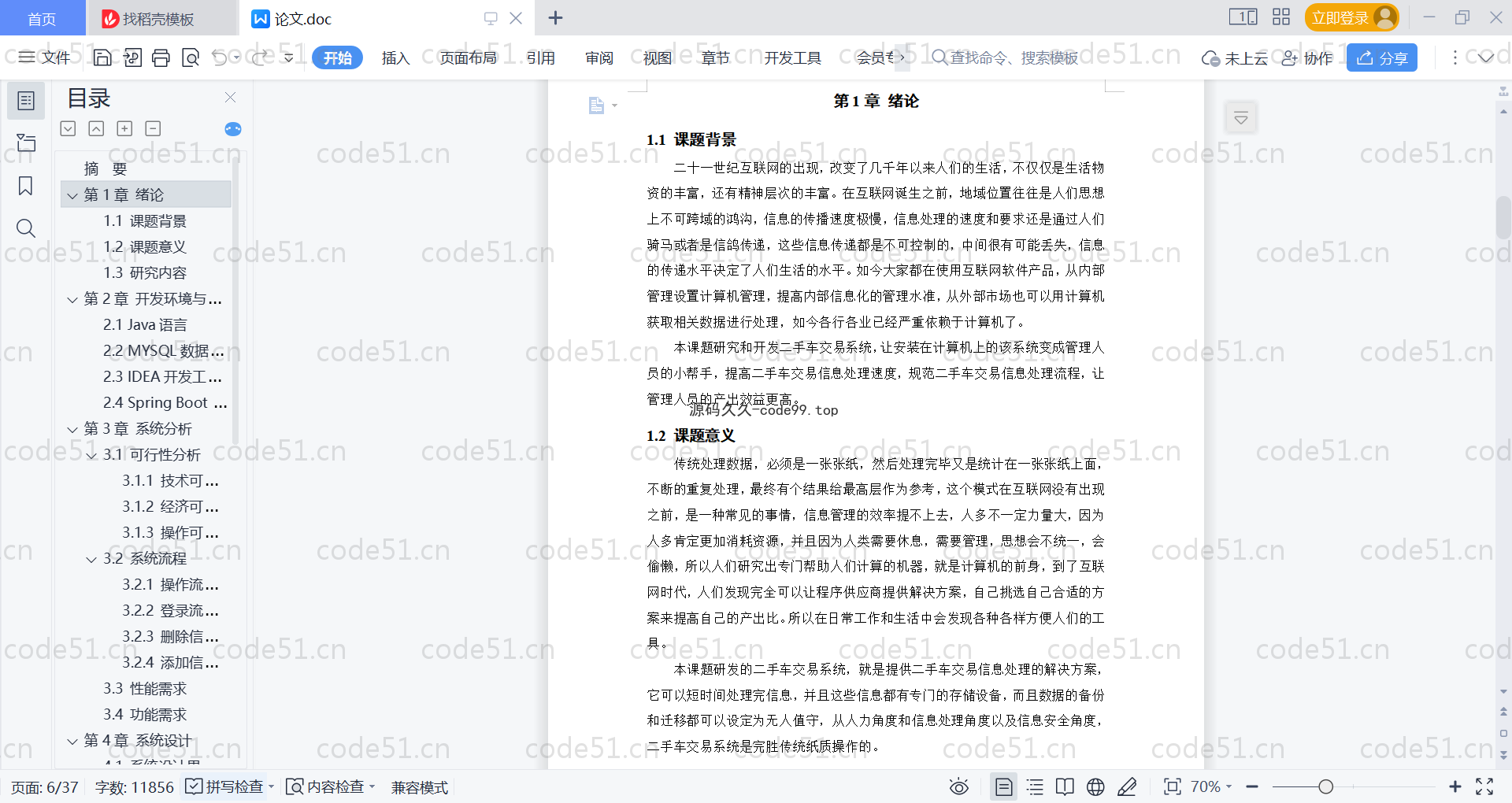Collapse the 第1章 绪论 tree node
Viewport: 1512px width, 803px height.
[x=72, y=195]
